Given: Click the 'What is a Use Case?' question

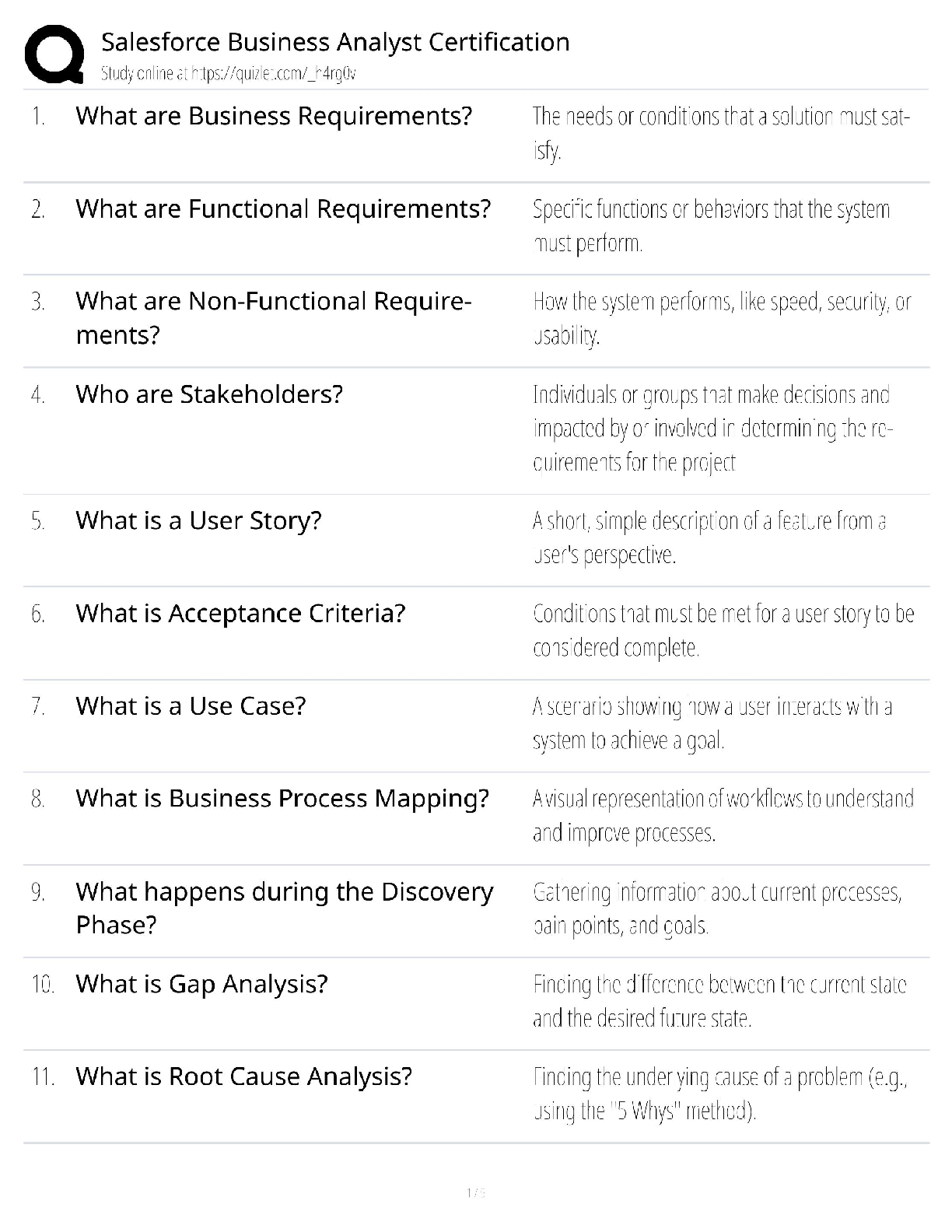Looking at the screenshot, I should (x=191, y=705).
